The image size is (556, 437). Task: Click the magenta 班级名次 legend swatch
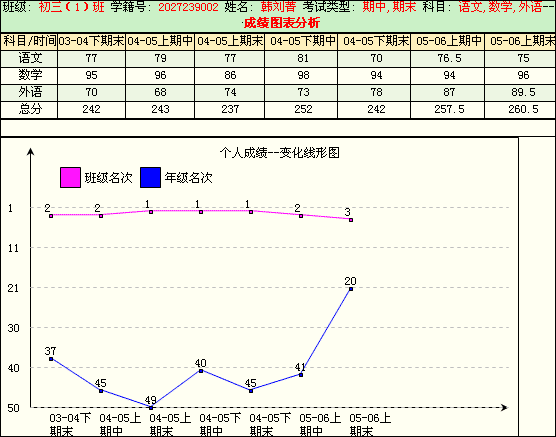[x=70, y=177]
